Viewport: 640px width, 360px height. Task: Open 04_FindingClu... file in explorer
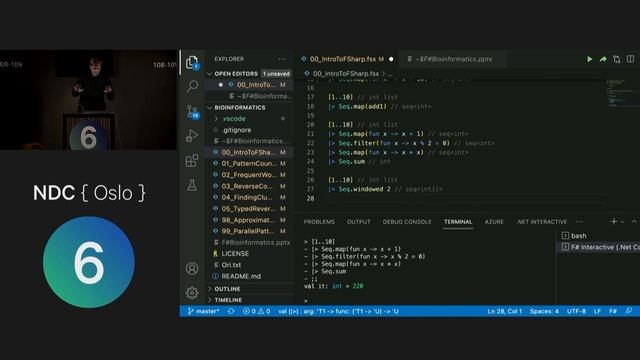[x=249, y=197]
